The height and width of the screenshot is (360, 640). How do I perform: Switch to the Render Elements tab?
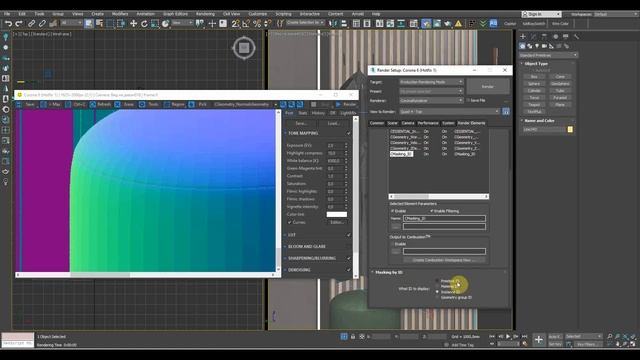pos(471,123)
